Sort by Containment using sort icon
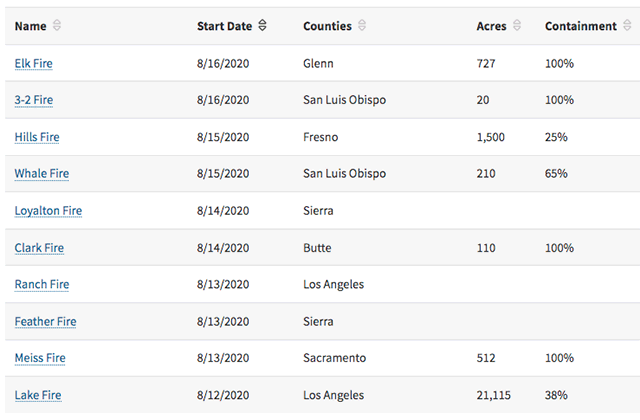Screen dimensions: 640x420 pyautogui.click(x=626, y=26)
